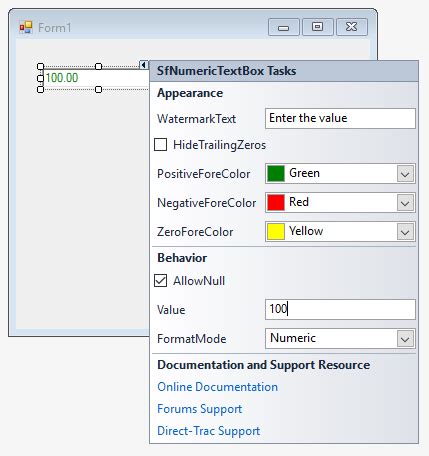429x456 pixels.
Task: Expand the PositiveForeColor dropdown
Action: pos(405,174)
